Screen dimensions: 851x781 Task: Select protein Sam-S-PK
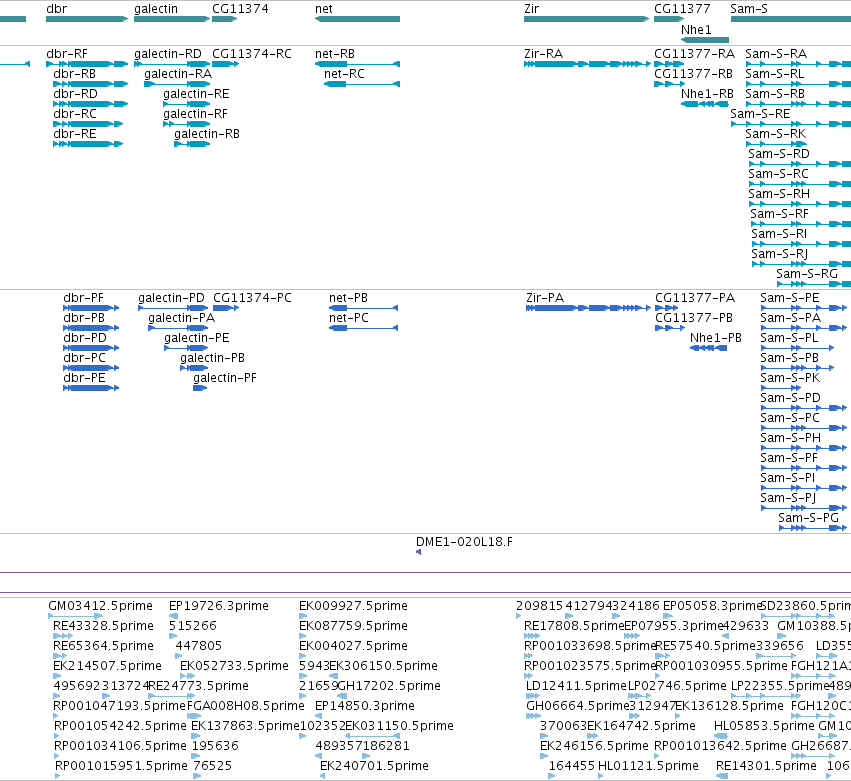point(781,388)
